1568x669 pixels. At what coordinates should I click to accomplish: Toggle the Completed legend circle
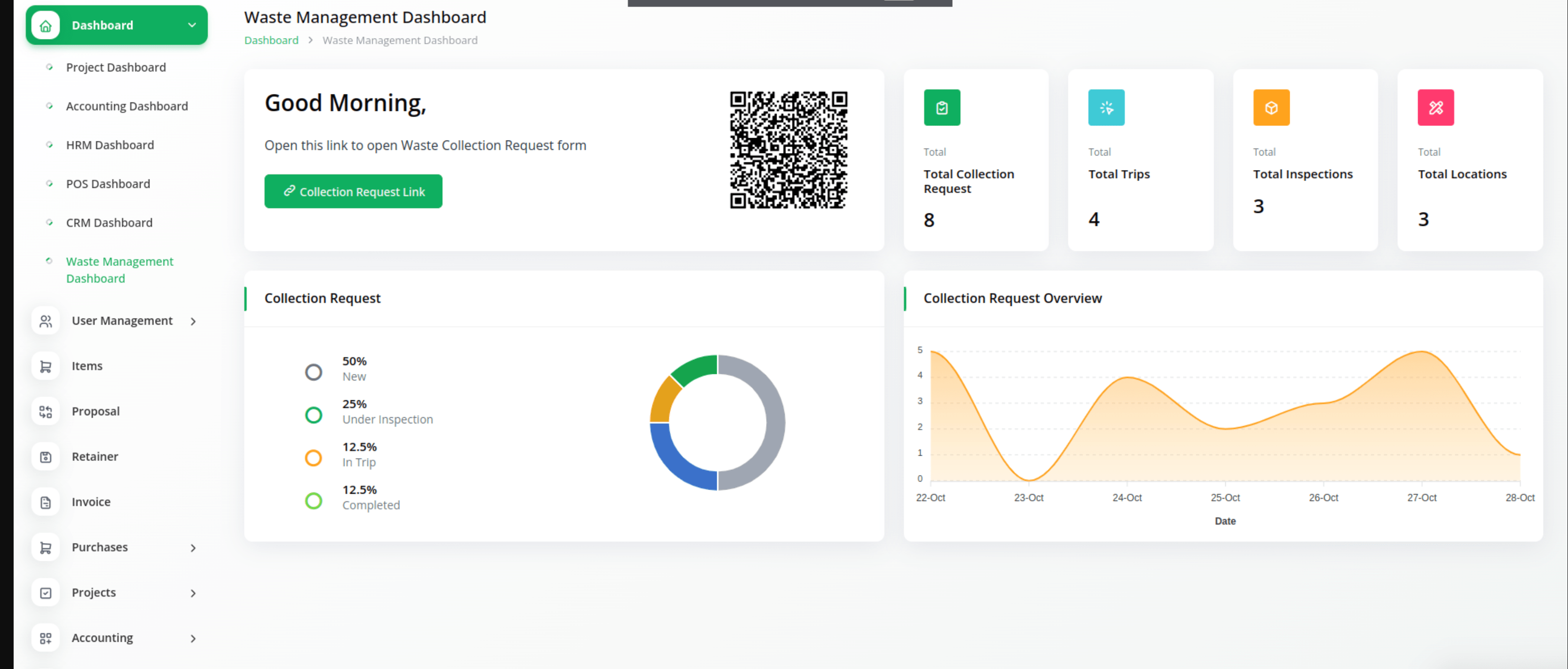[314, 501]
